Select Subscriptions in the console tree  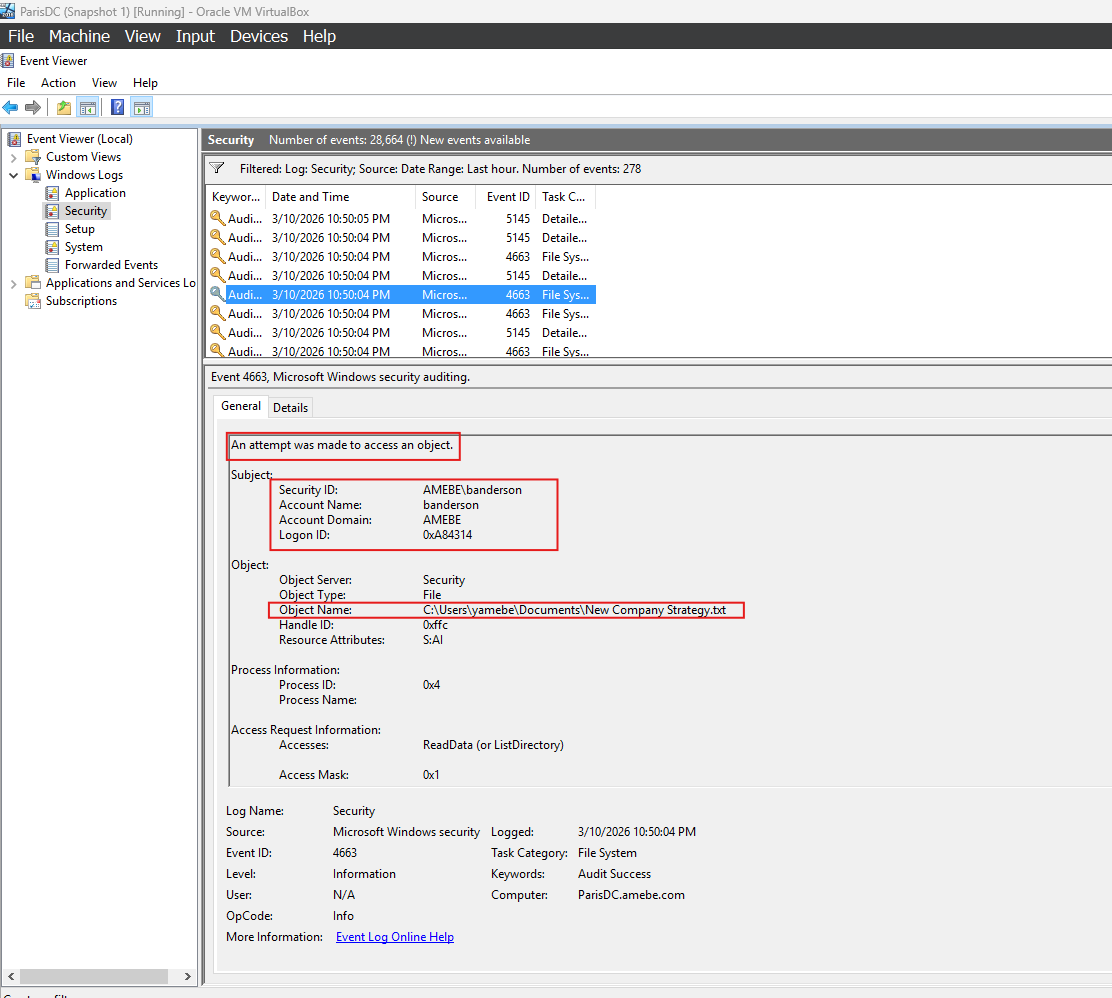82,301
